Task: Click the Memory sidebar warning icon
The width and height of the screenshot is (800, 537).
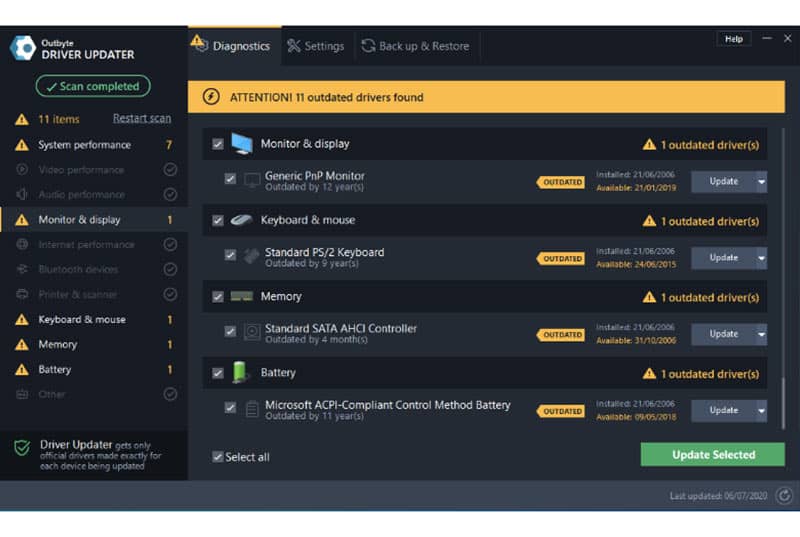Action: point(21,345)
